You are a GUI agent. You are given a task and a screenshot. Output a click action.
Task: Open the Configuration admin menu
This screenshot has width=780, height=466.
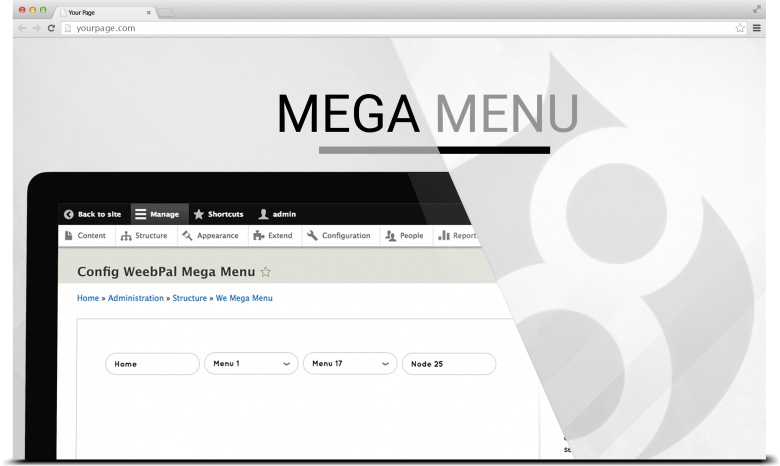coord(339,236)
